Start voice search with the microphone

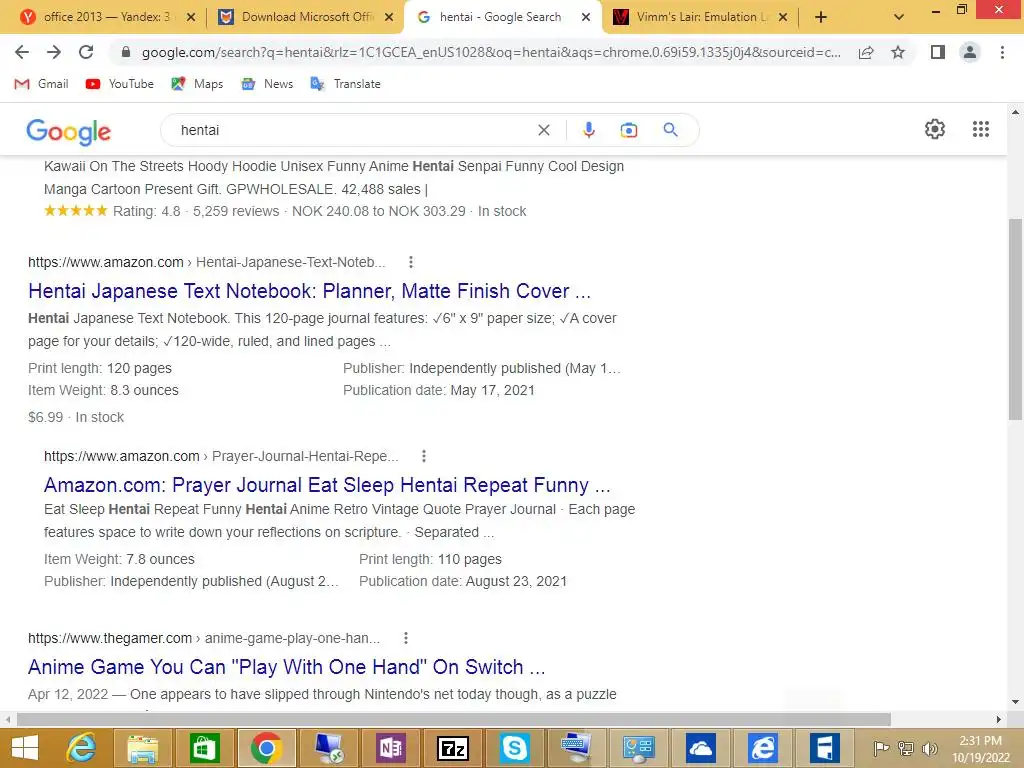pyautogui.click(x=588, y=130)
